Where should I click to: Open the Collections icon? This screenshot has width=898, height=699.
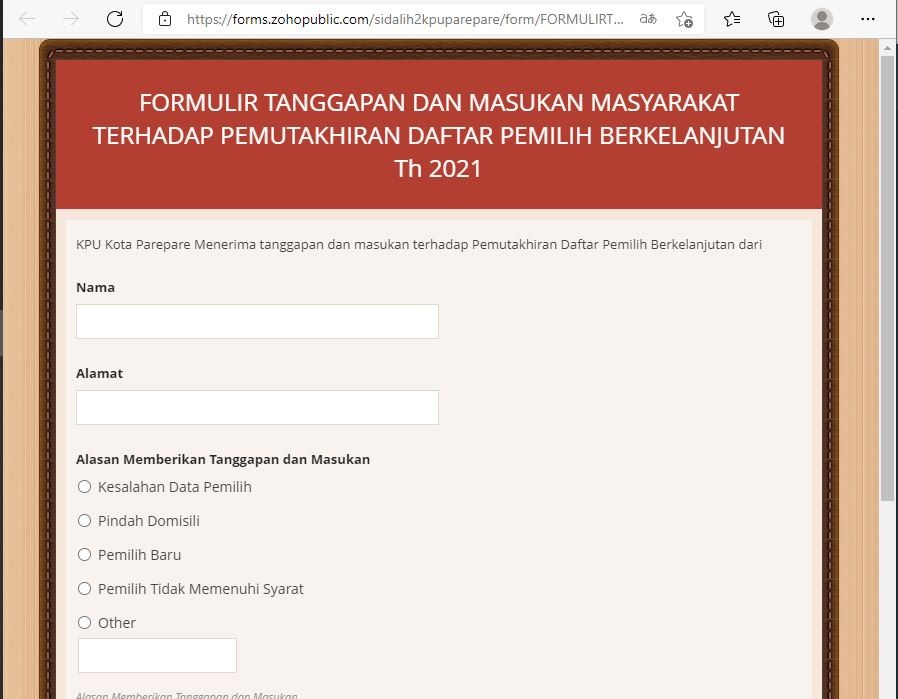tap(776, 19)
